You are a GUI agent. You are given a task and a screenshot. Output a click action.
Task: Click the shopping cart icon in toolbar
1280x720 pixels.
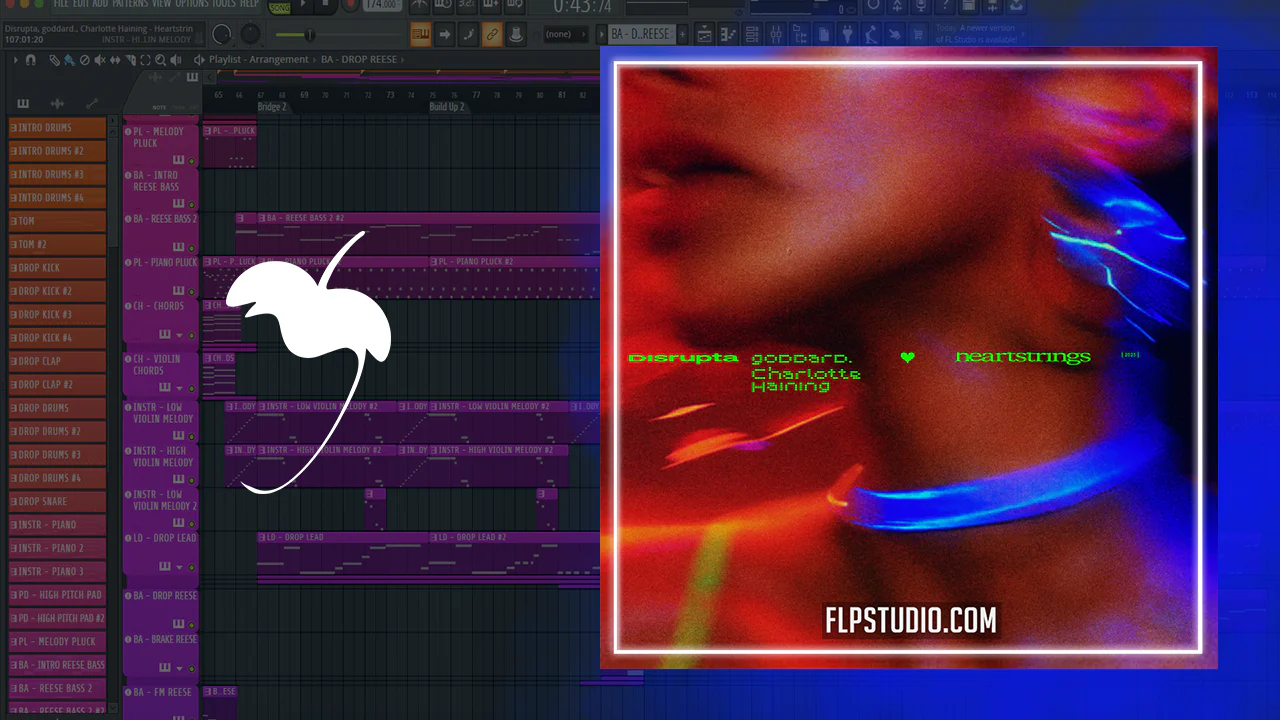(919, 35)
